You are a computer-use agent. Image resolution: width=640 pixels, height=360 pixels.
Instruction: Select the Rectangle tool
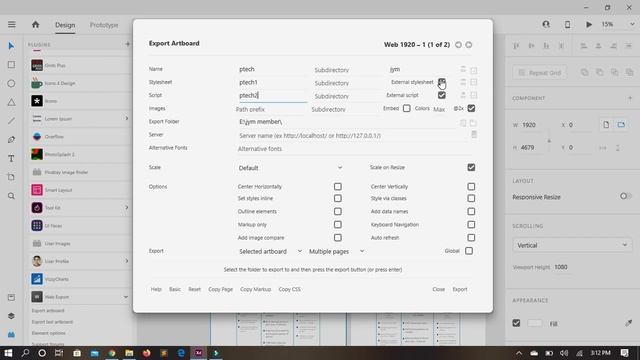click(11, 64)
